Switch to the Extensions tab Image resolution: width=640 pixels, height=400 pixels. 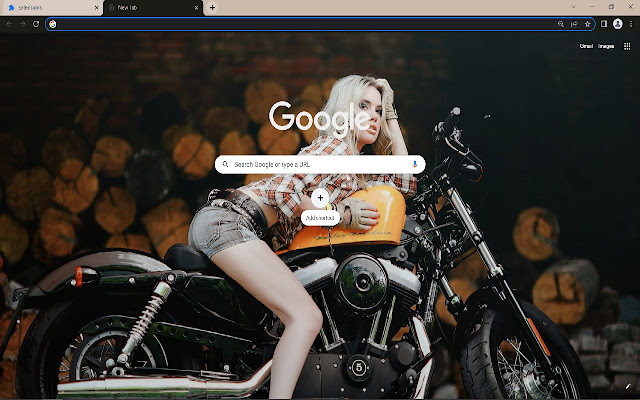pos(51,8)
